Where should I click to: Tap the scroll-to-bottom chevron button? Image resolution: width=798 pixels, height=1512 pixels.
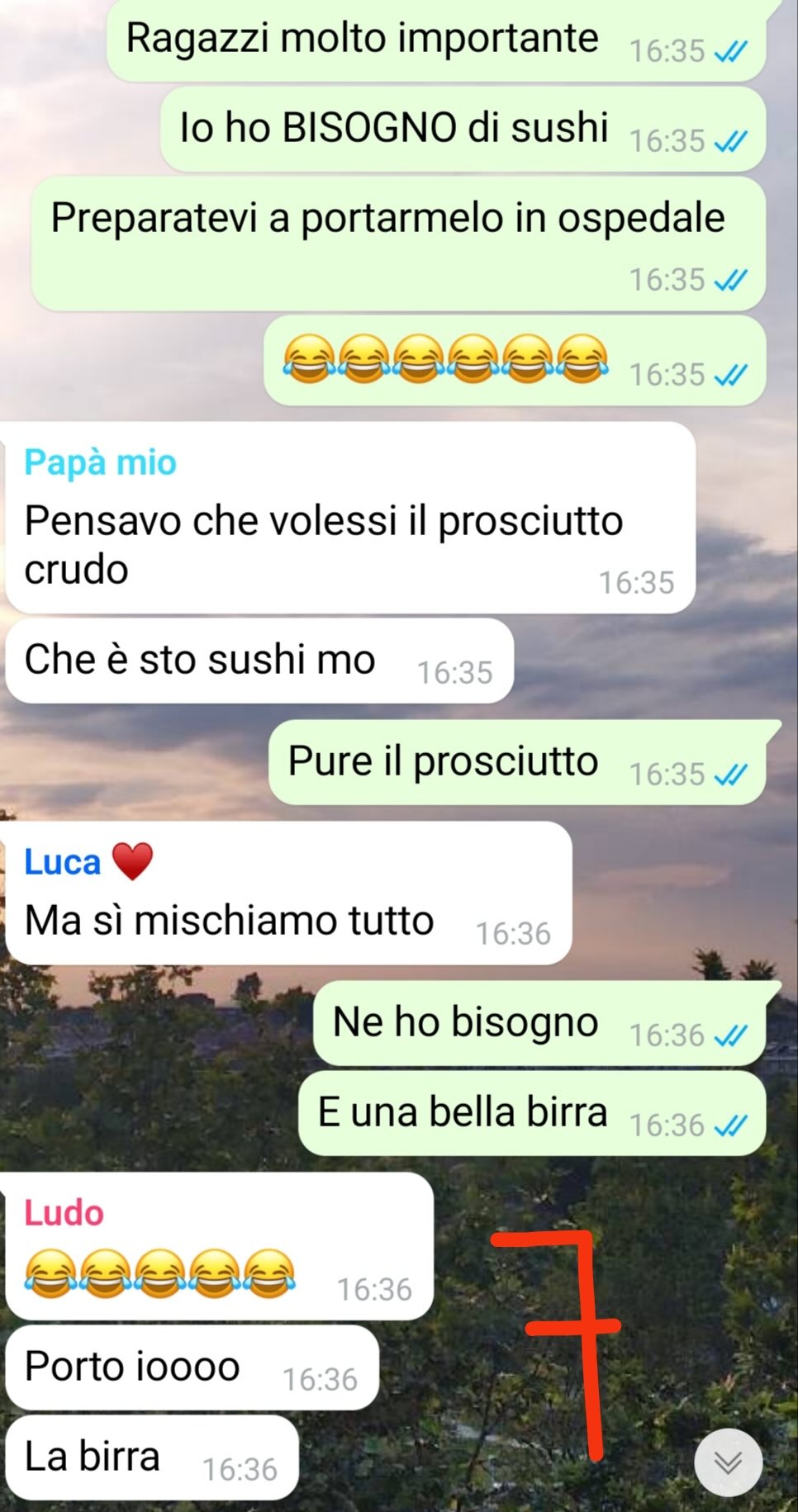point(728,1462)
